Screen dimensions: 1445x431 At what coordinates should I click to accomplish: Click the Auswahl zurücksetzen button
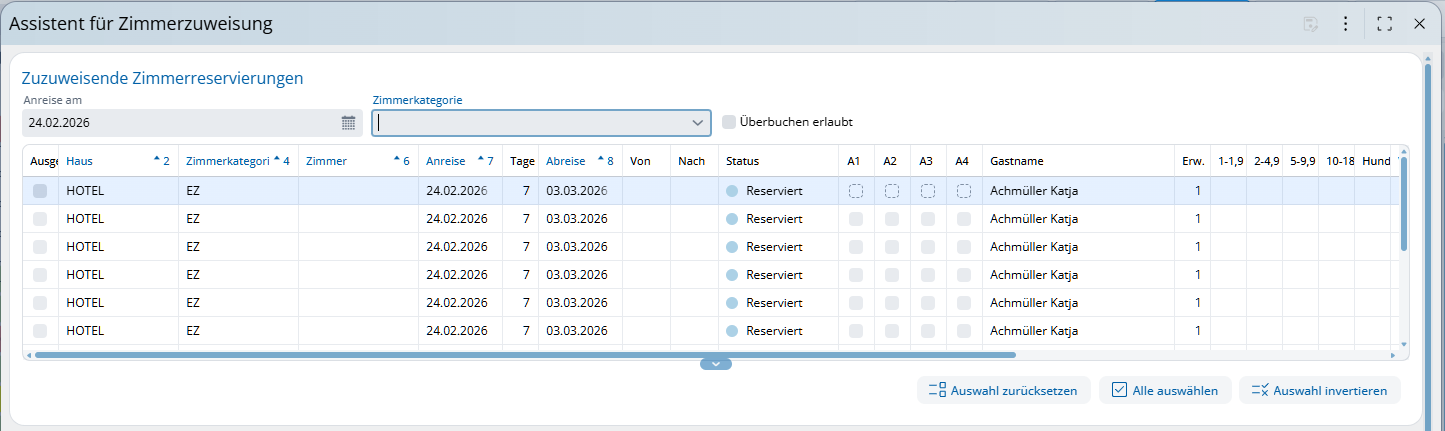coord(1003,391)
